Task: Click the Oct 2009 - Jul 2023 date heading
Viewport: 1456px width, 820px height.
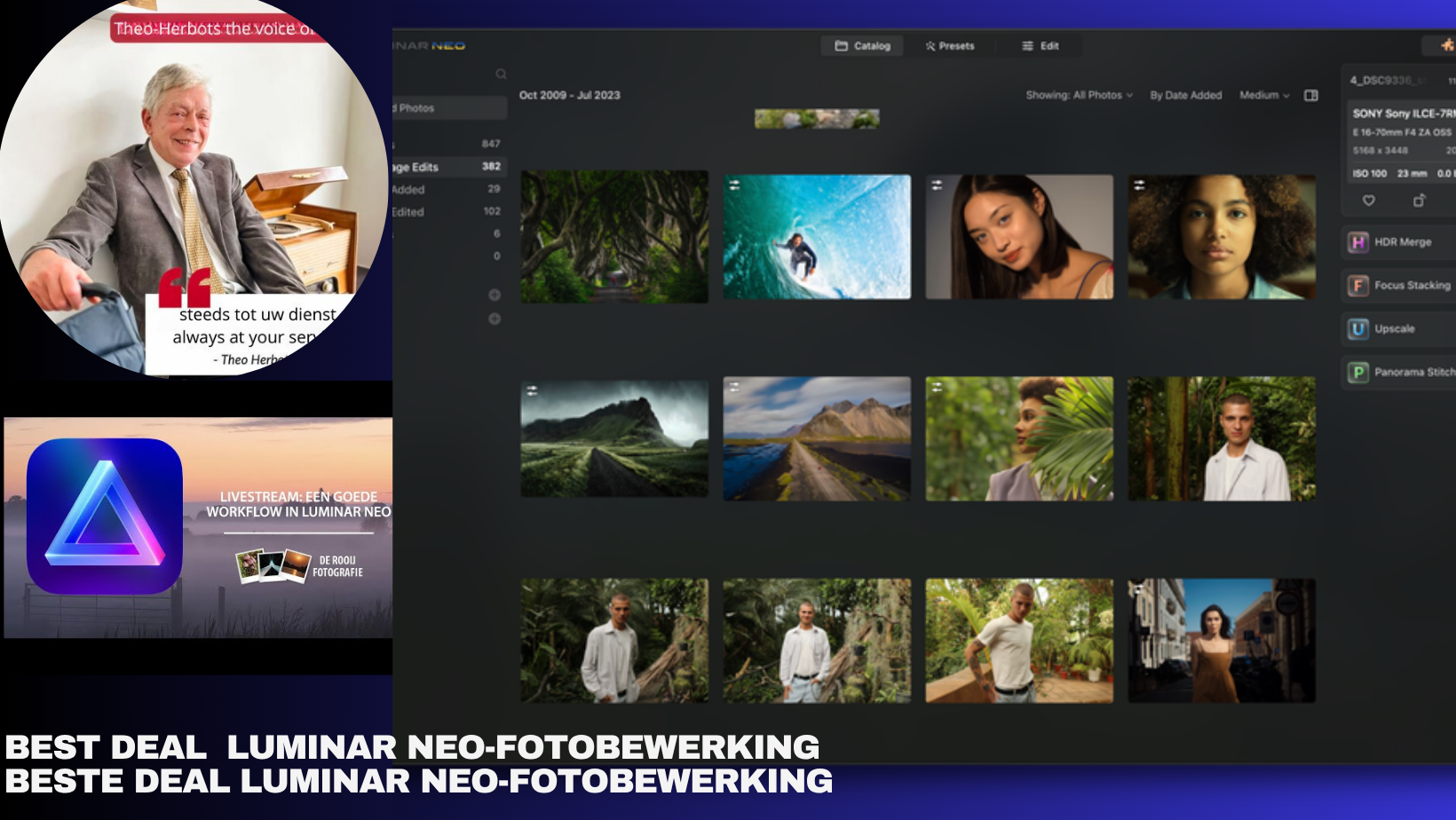Action: (569, 95)
